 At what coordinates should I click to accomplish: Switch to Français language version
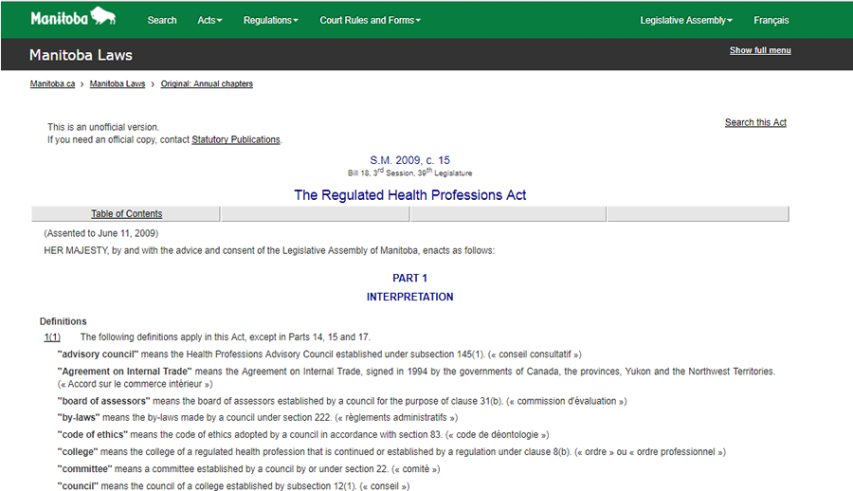771,20
